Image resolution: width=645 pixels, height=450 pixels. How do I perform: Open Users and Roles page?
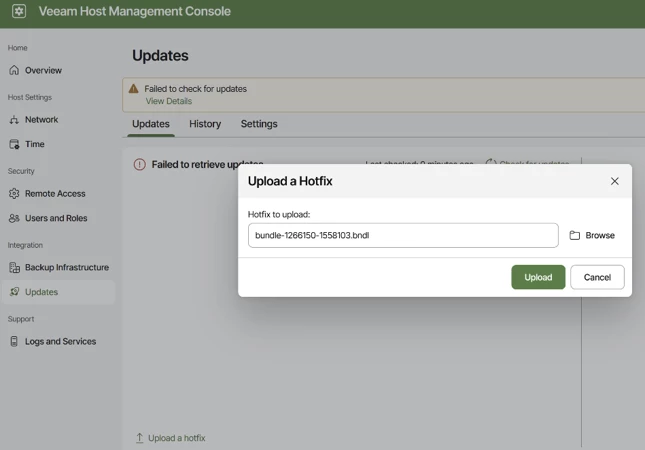(x=58, y=218)
